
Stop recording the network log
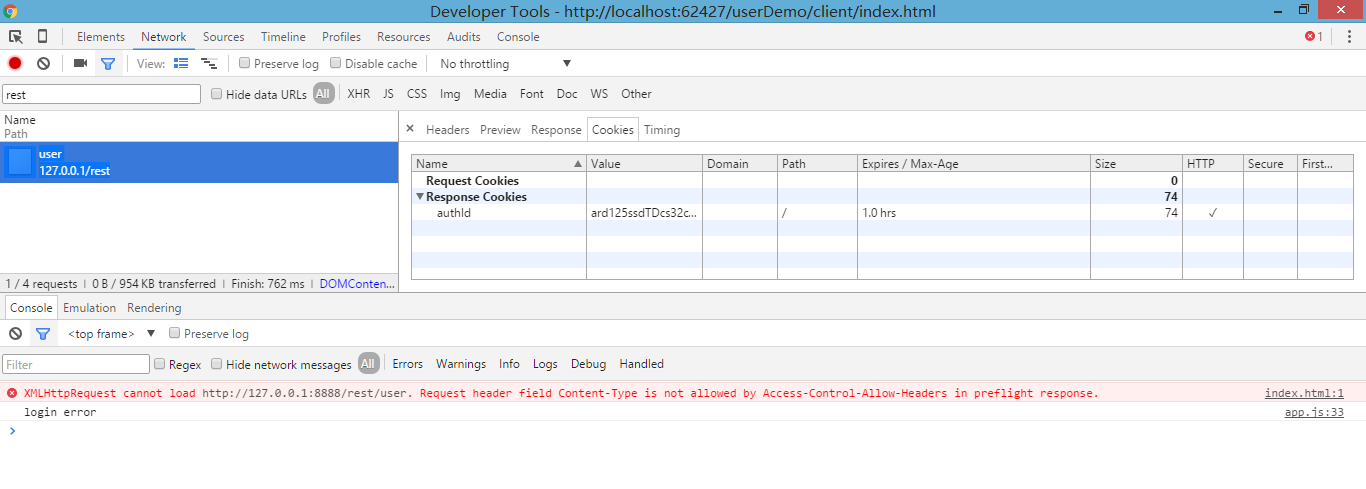(15, 63)
